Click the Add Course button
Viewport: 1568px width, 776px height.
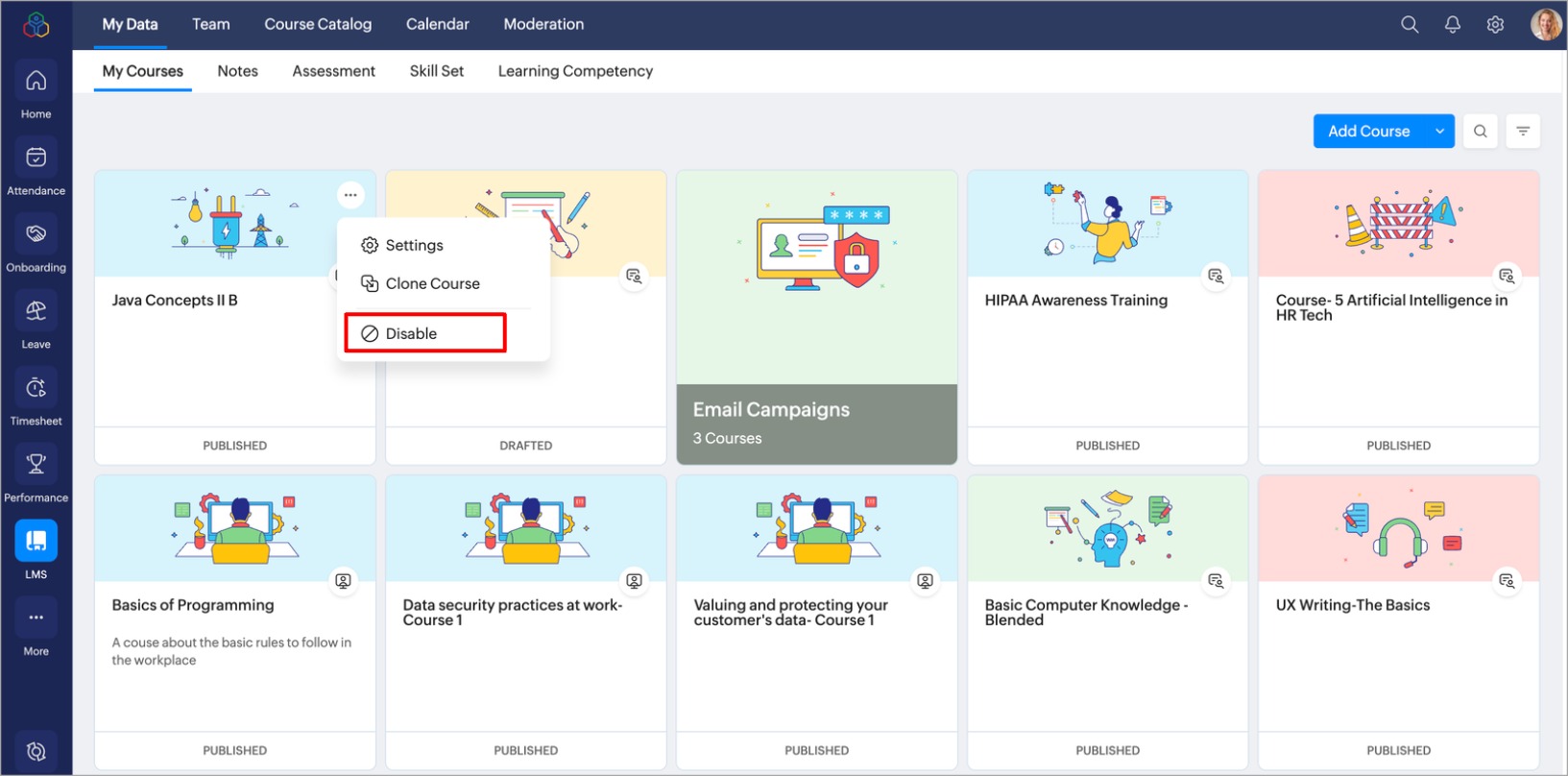point(1368,132)
